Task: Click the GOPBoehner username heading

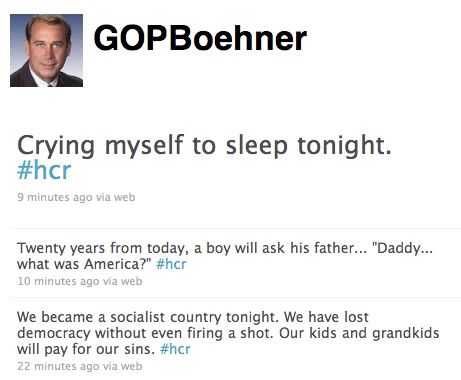Action: tap(200, 38)
